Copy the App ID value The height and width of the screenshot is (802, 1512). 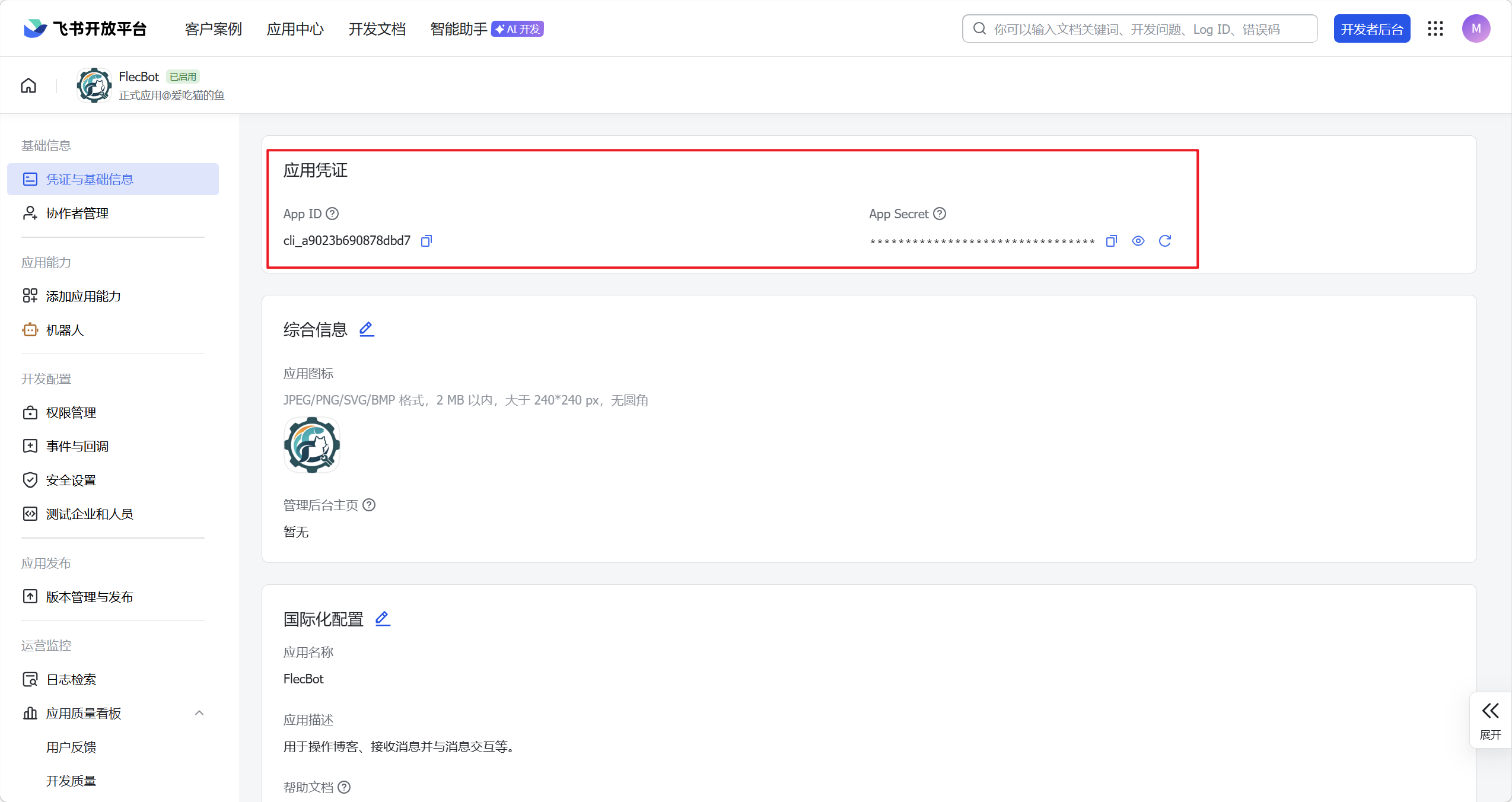[426, 241]
